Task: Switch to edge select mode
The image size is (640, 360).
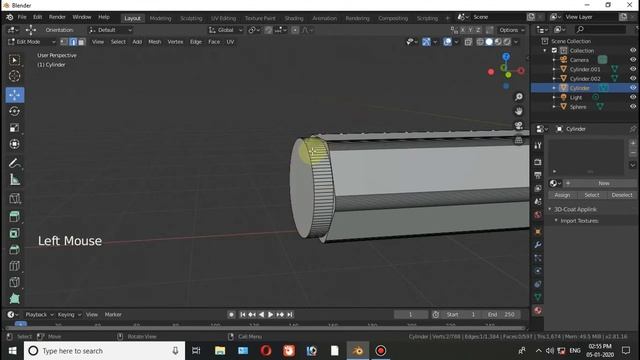Action: click(73, 42)
